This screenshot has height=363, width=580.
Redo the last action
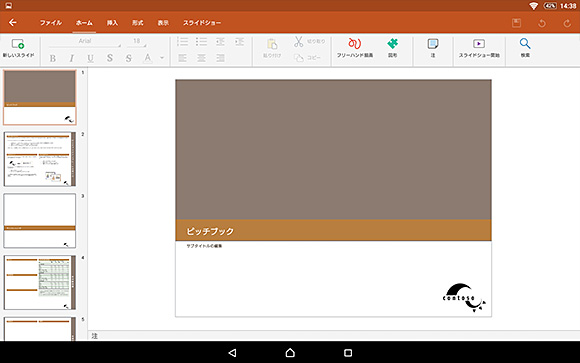pos(567,23)
